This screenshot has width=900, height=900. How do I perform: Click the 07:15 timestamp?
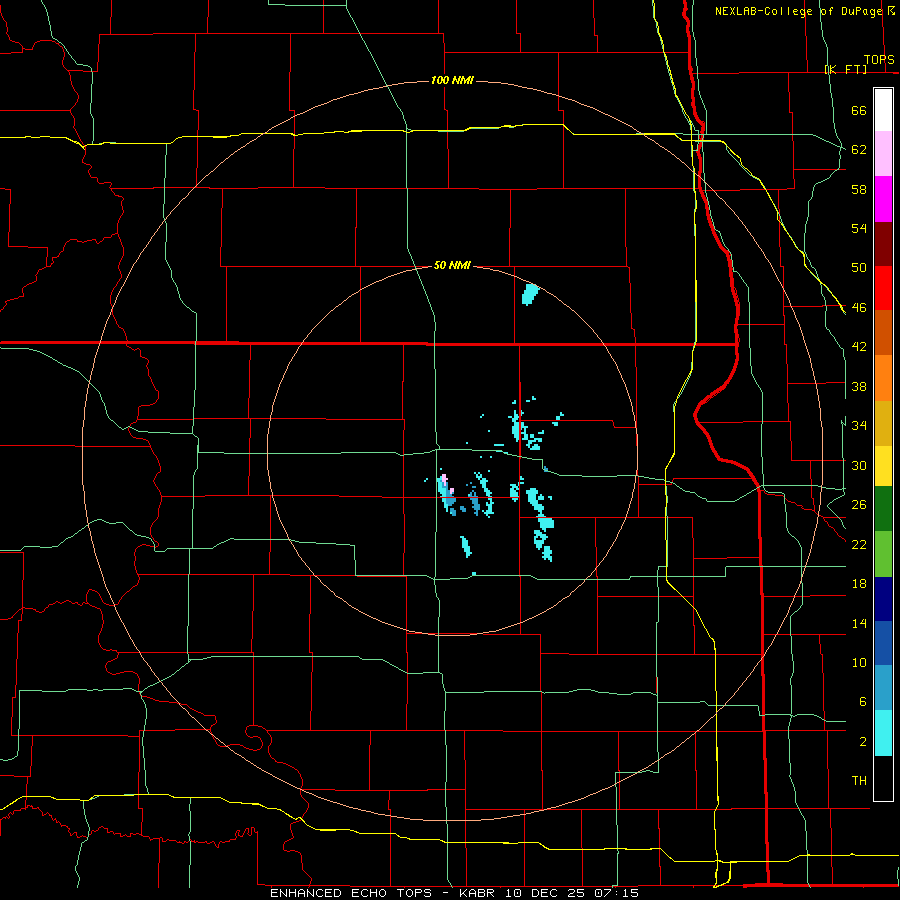coord(616,893)
